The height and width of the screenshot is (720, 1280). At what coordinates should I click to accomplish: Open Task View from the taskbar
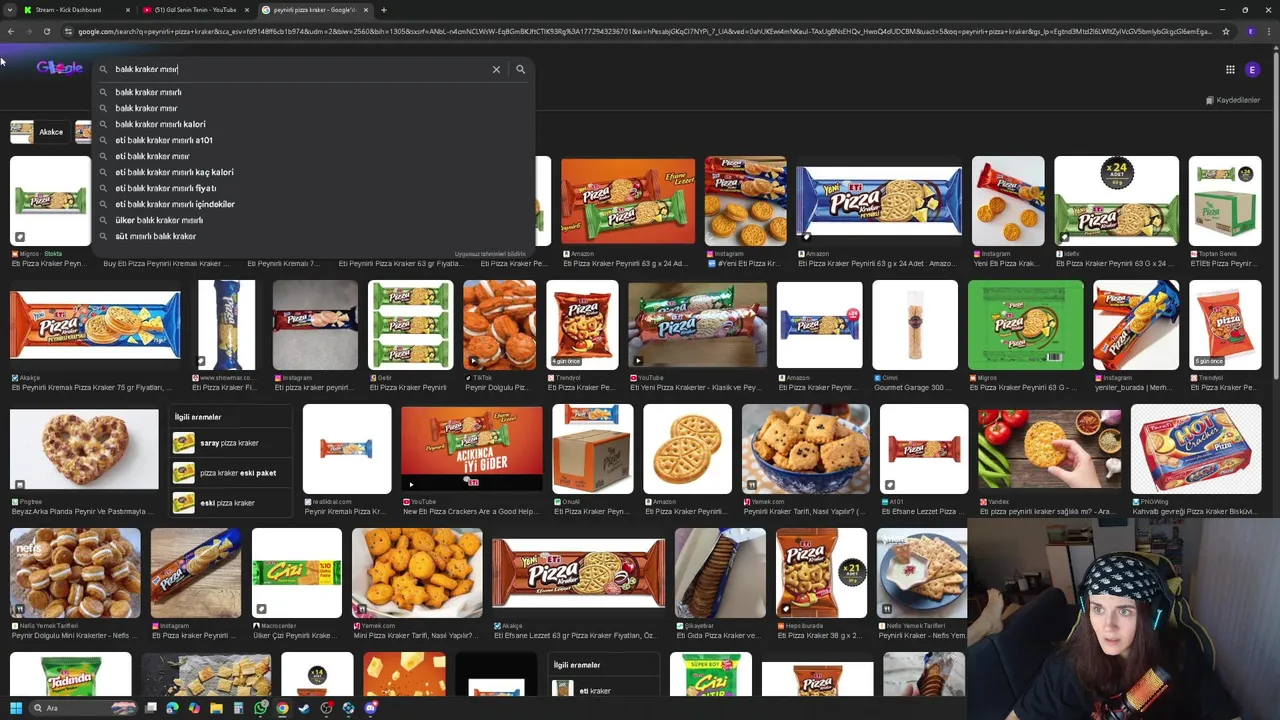[x=151, y=708]
